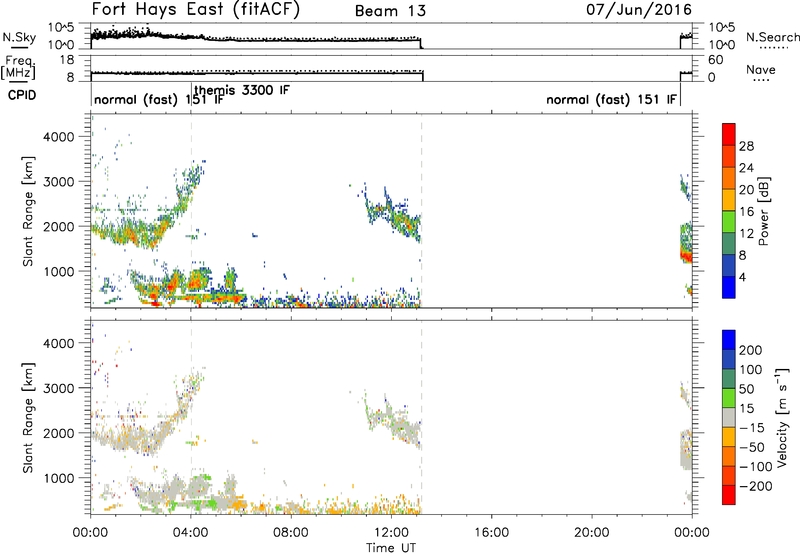Screen dimensions: 800x554
Task: Click the '18' frequency axis tick
Action: click(x=67, y=60)
